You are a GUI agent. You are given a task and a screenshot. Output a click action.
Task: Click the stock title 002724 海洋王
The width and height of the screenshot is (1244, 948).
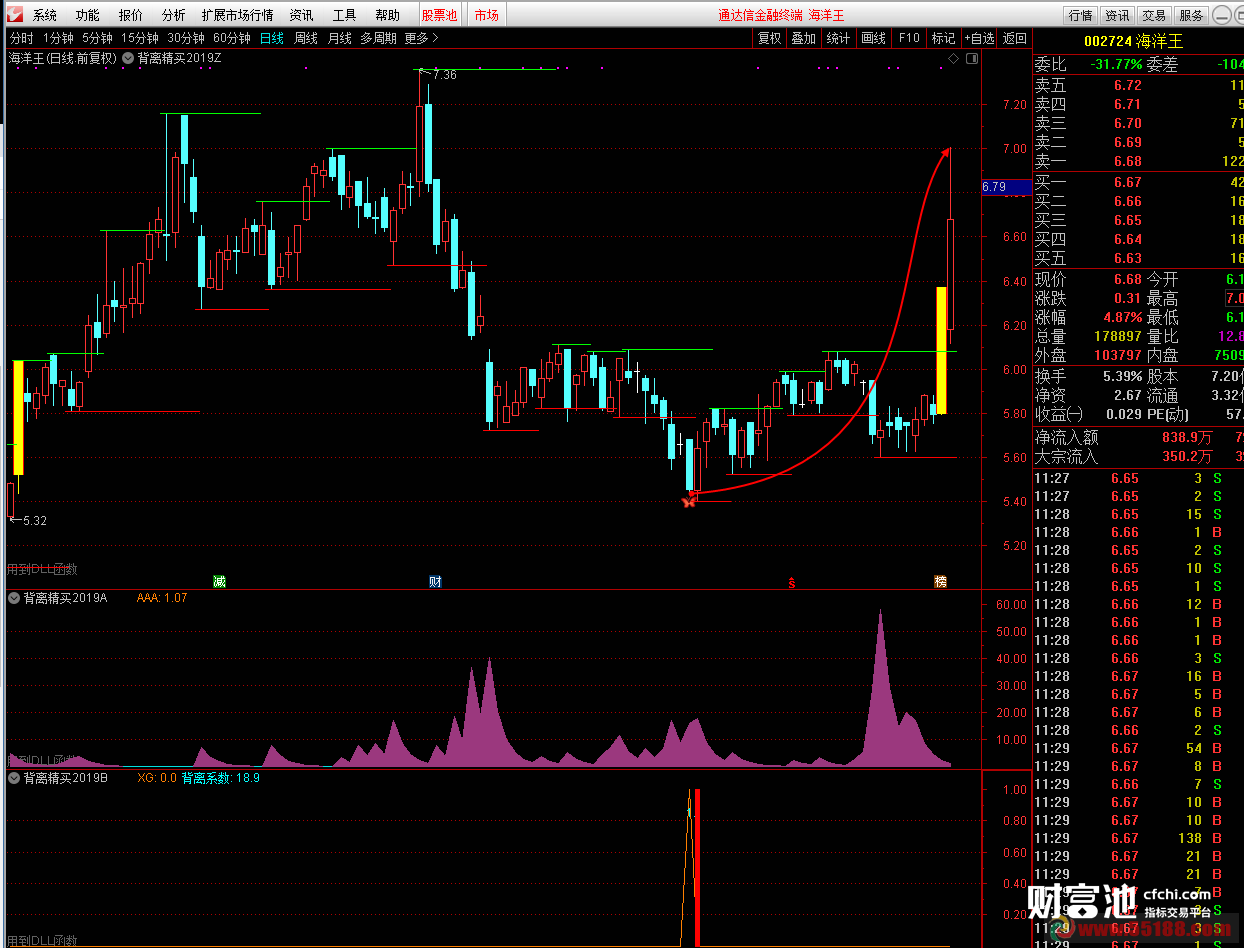click(x=1133, y=41)
